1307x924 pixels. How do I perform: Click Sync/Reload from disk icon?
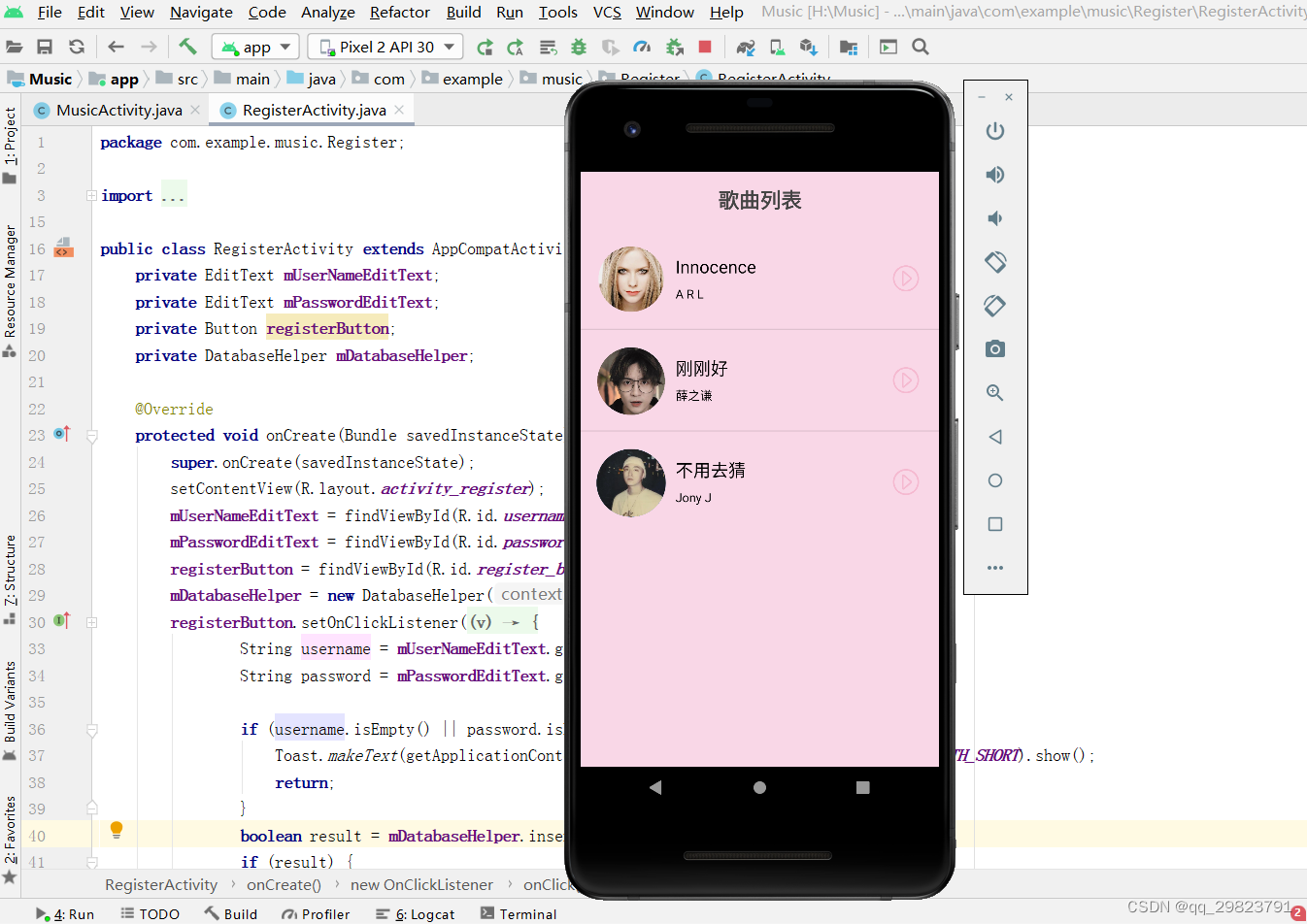pos(77,47)
